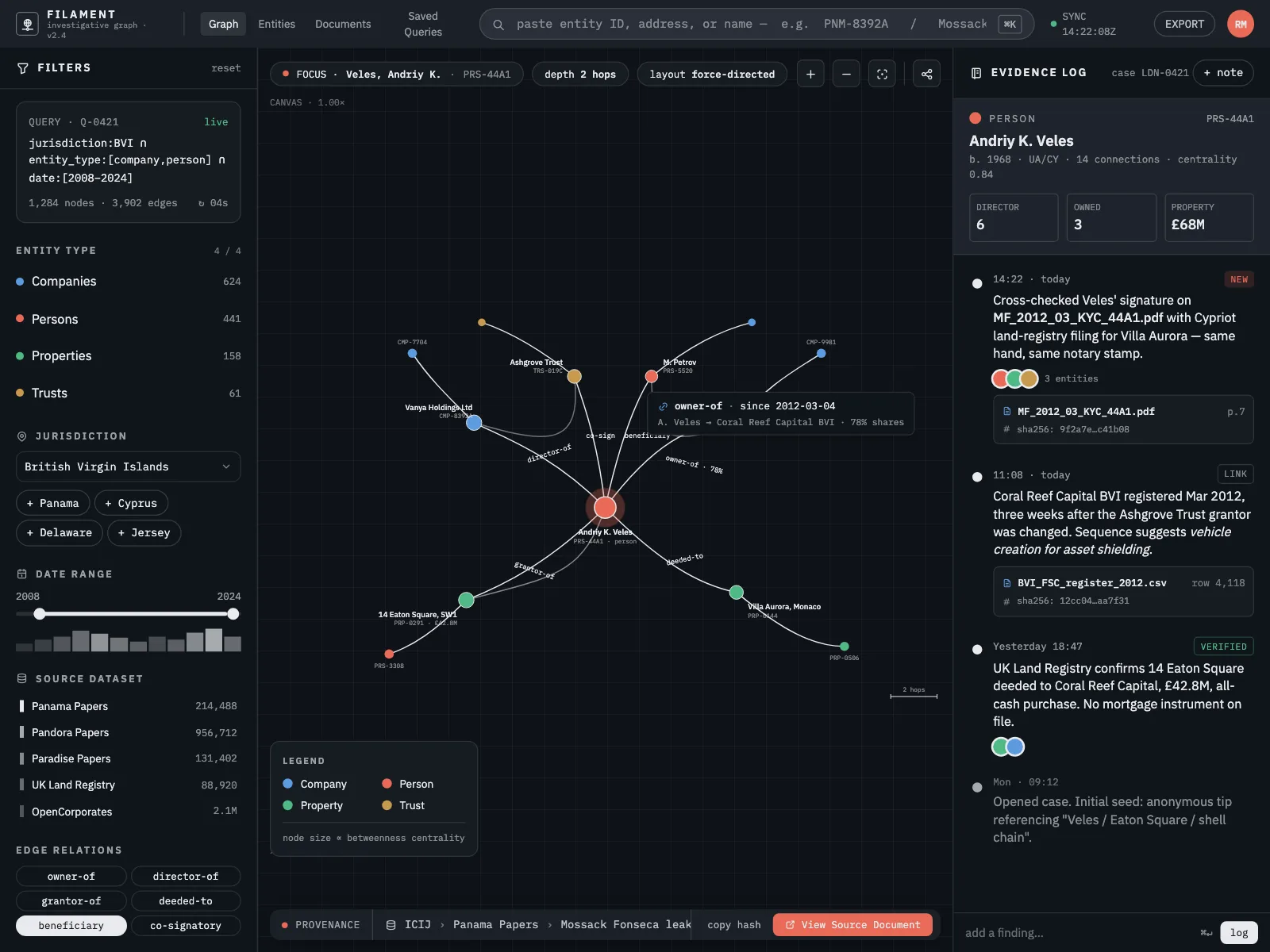Toggle the director-of edge relation

point(186,876)
